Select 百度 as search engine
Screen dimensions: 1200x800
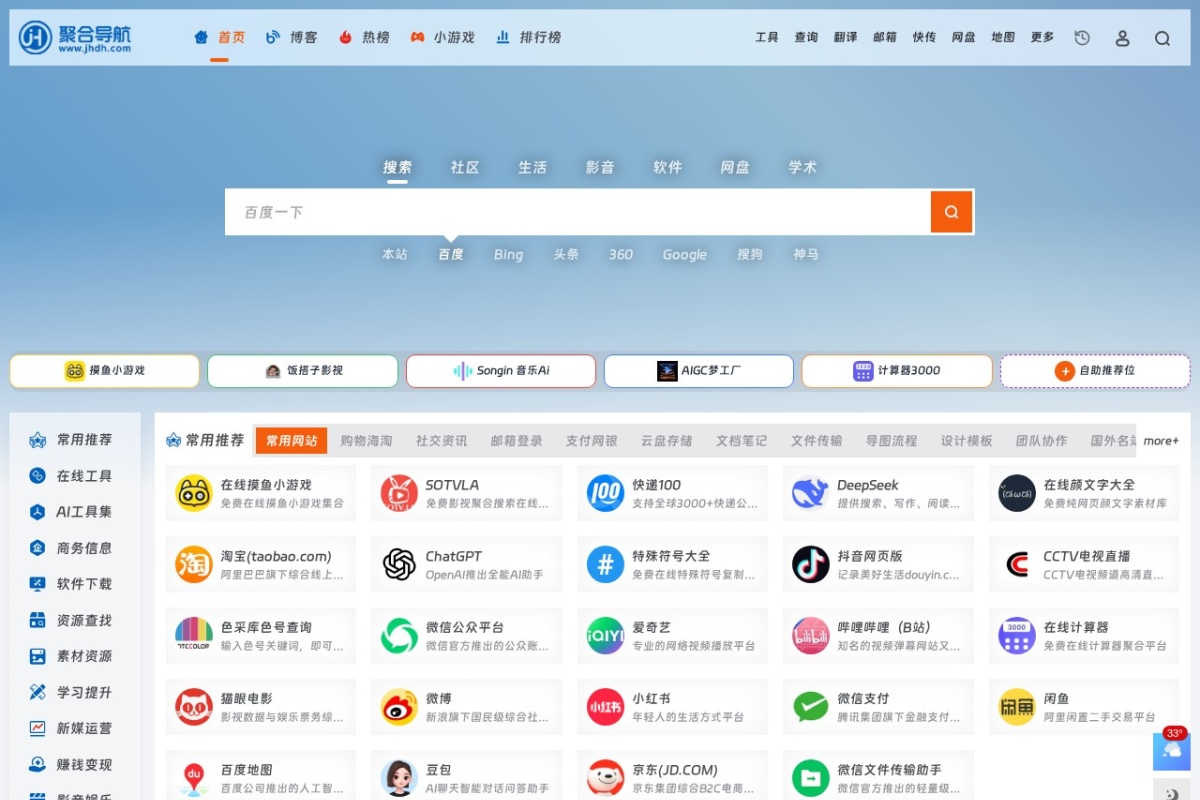point(451,255)
